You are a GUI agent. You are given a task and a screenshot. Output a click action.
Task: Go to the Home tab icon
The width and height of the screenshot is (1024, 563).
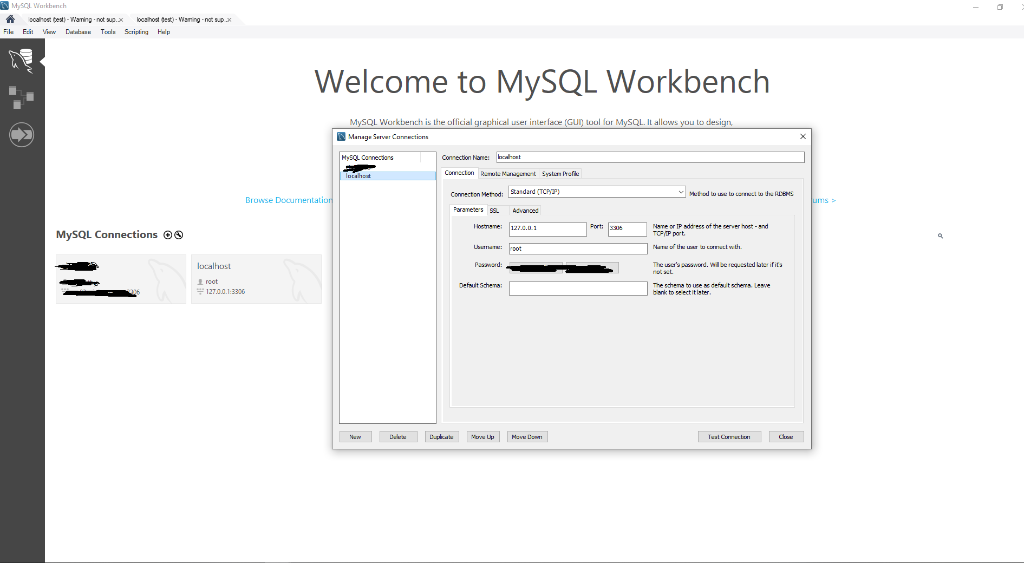point(10,19)
